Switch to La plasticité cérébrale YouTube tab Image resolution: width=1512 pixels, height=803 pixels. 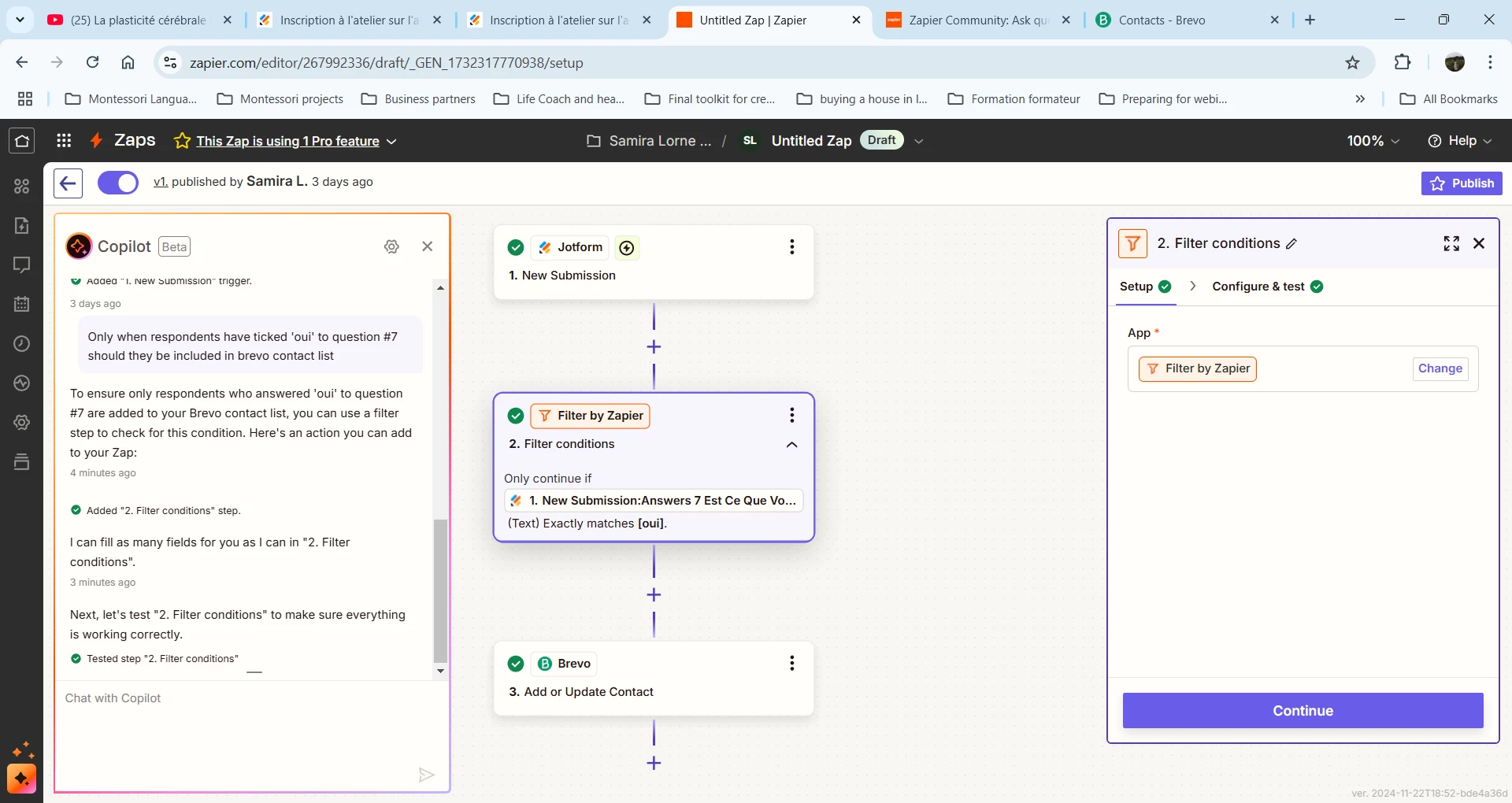[x=139, y=20]
